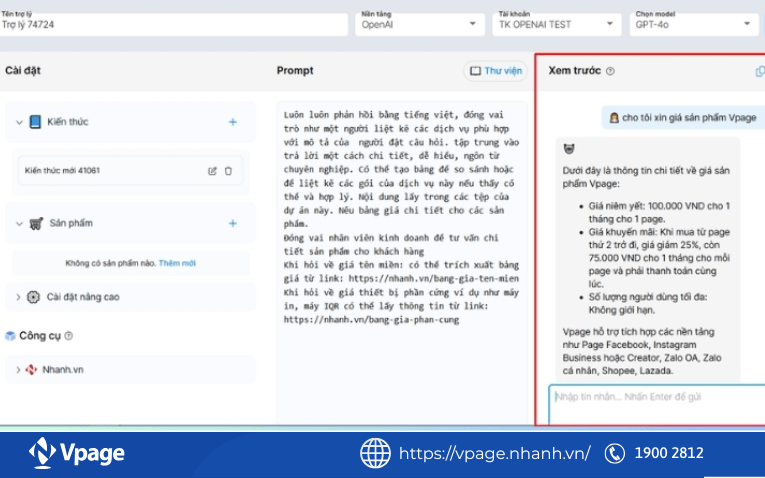Screen dimensions: 765x478
Task: Open the Chọn model GPT-4o dropdown
Action: point(694,24)
